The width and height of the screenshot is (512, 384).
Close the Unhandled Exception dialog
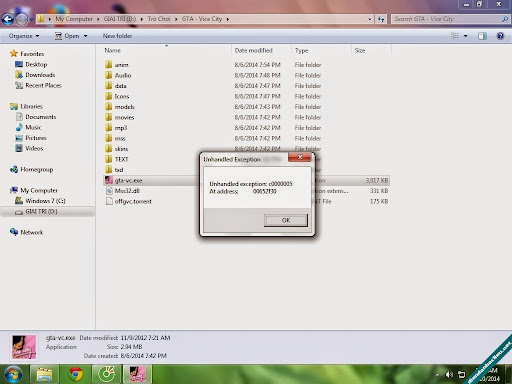tap(300, 157)
